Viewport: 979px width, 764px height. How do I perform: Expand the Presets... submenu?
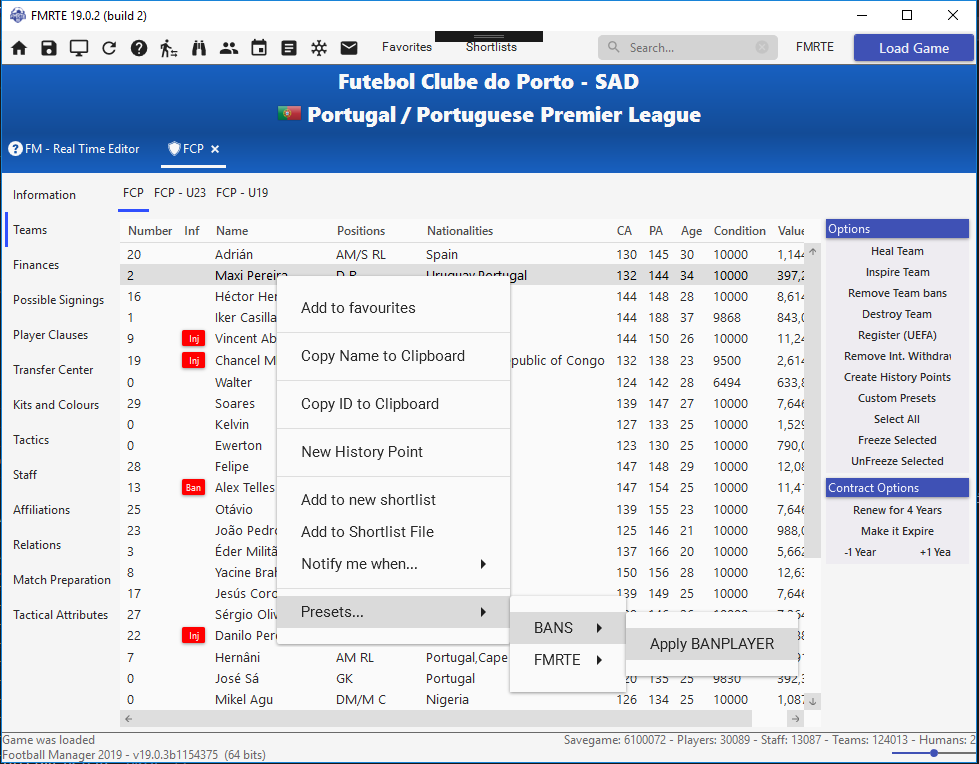pyautogui.click(x=393, y=612)
